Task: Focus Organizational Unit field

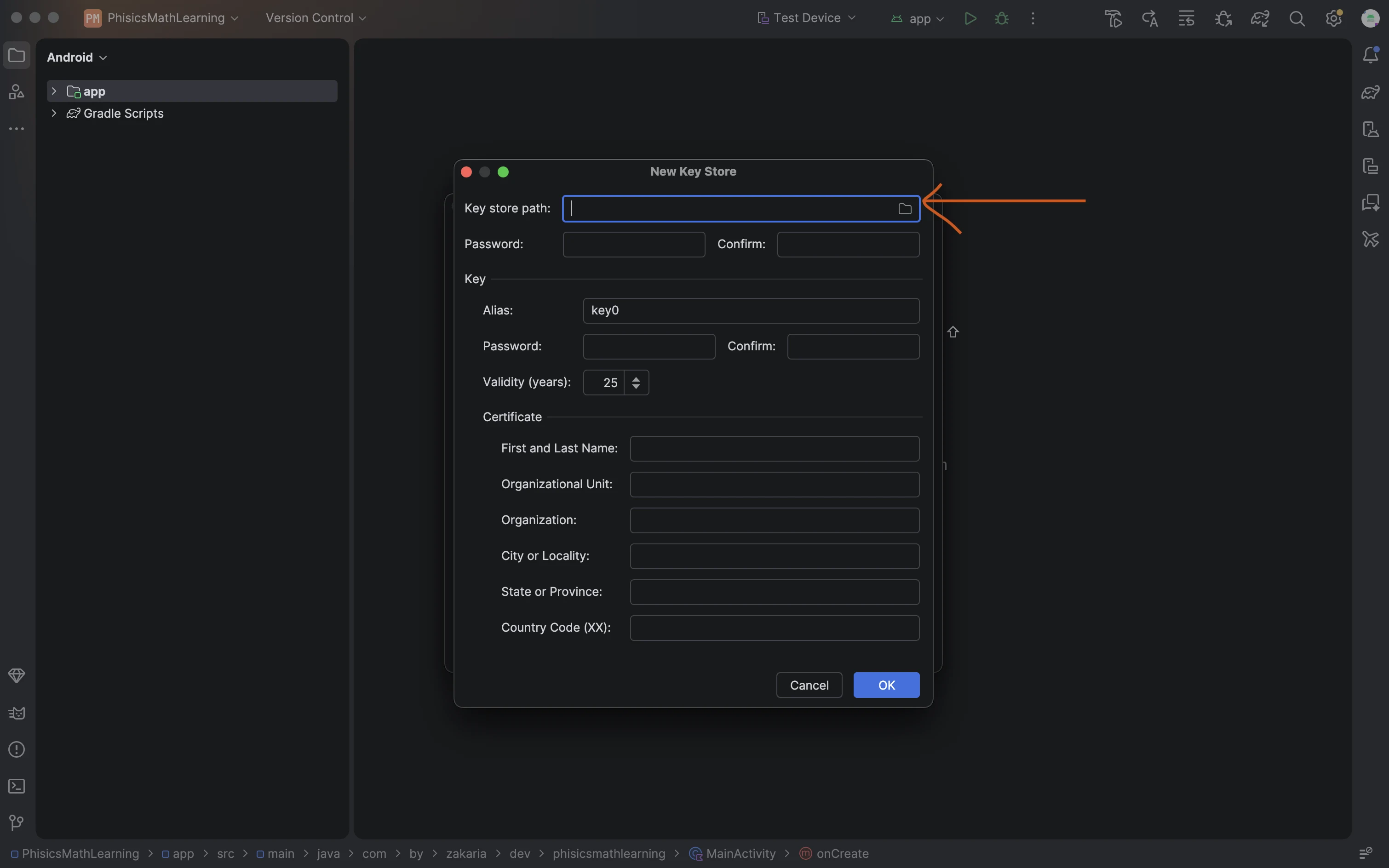Action: [774, 485]
